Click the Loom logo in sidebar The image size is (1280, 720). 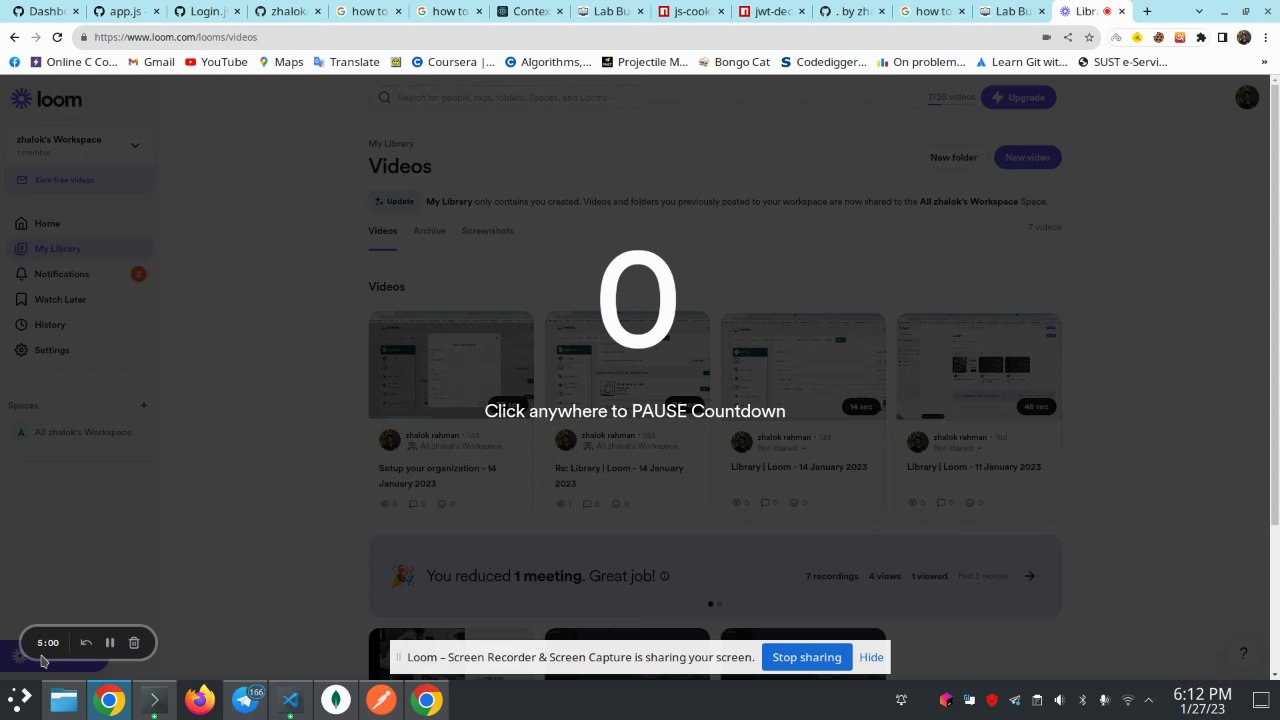tap(46, 99)
